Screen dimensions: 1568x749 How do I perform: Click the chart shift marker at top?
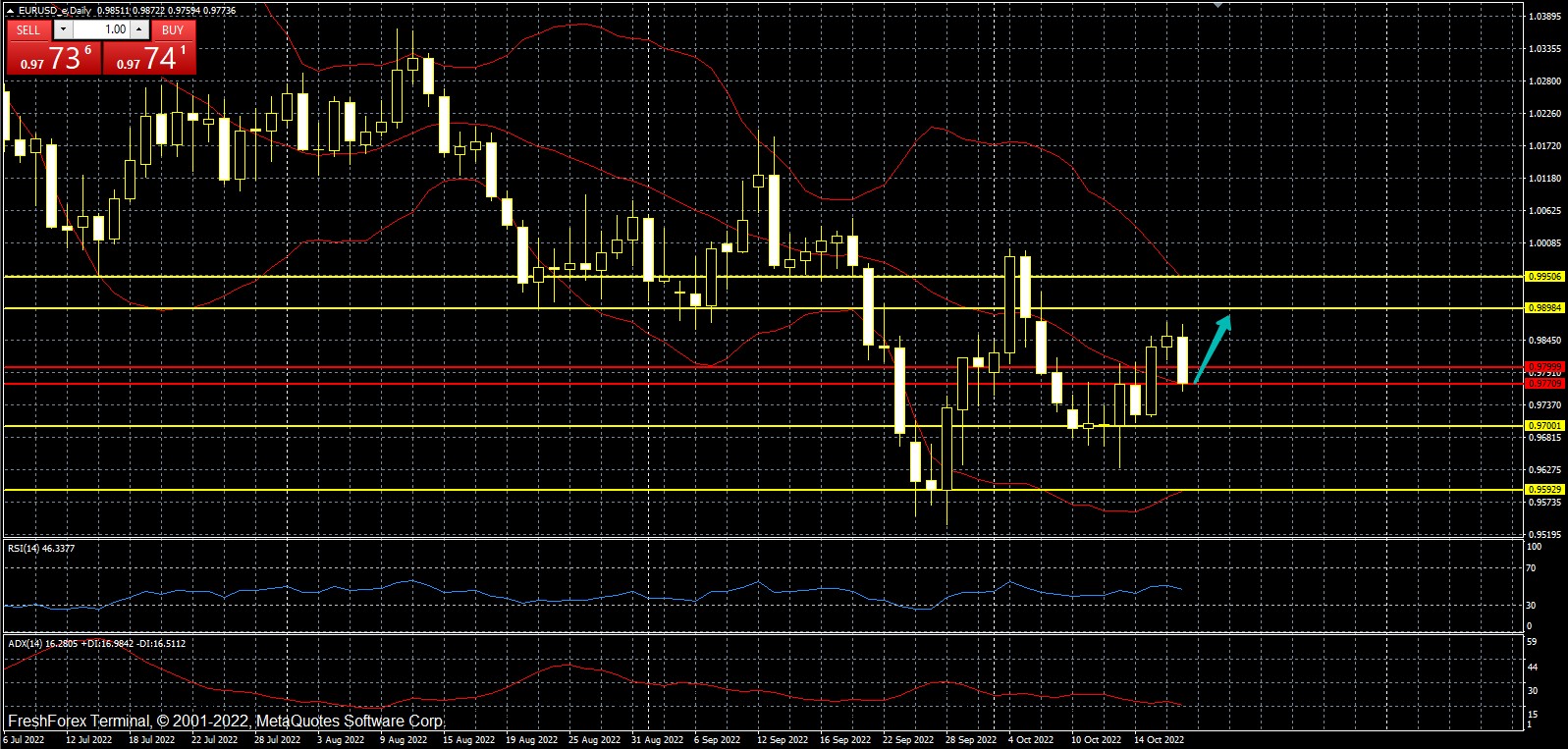pyautogui.click(x=1217, y=5)
